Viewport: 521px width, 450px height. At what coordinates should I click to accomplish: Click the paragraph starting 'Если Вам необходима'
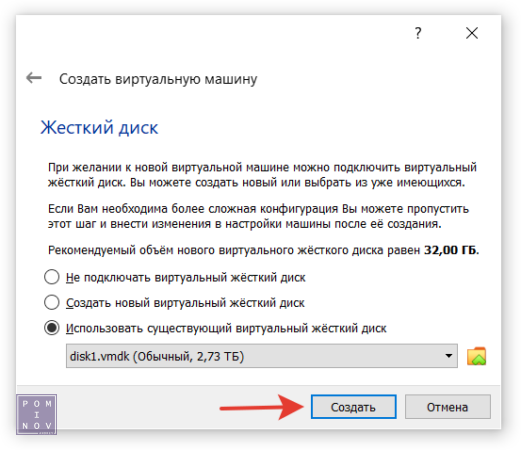(258, 216)
